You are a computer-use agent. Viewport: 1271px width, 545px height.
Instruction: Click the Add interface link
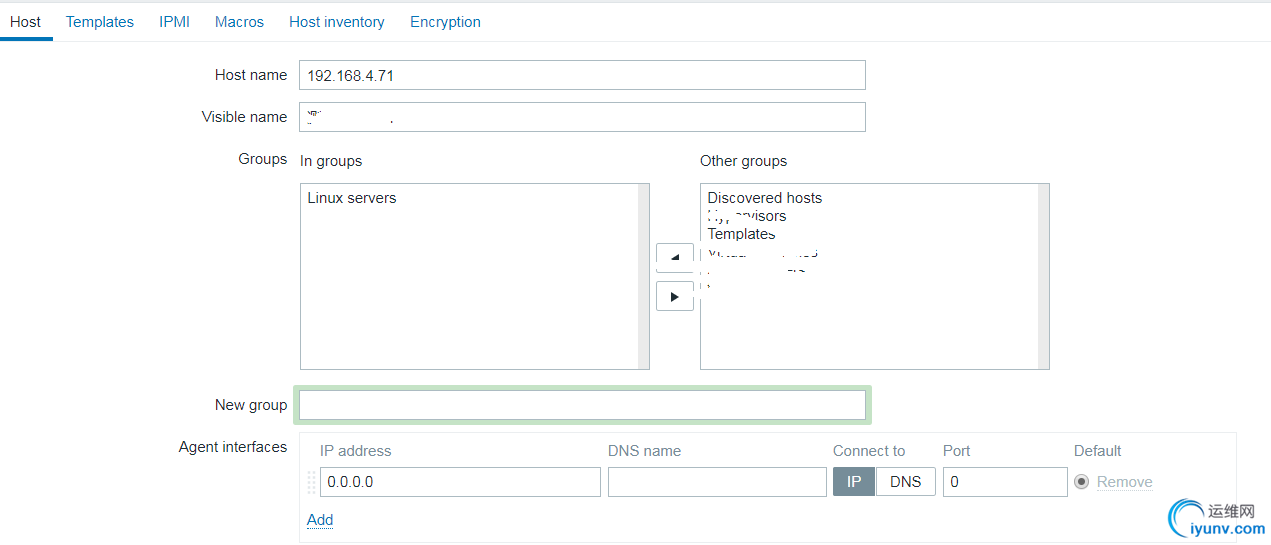point(320,520)
